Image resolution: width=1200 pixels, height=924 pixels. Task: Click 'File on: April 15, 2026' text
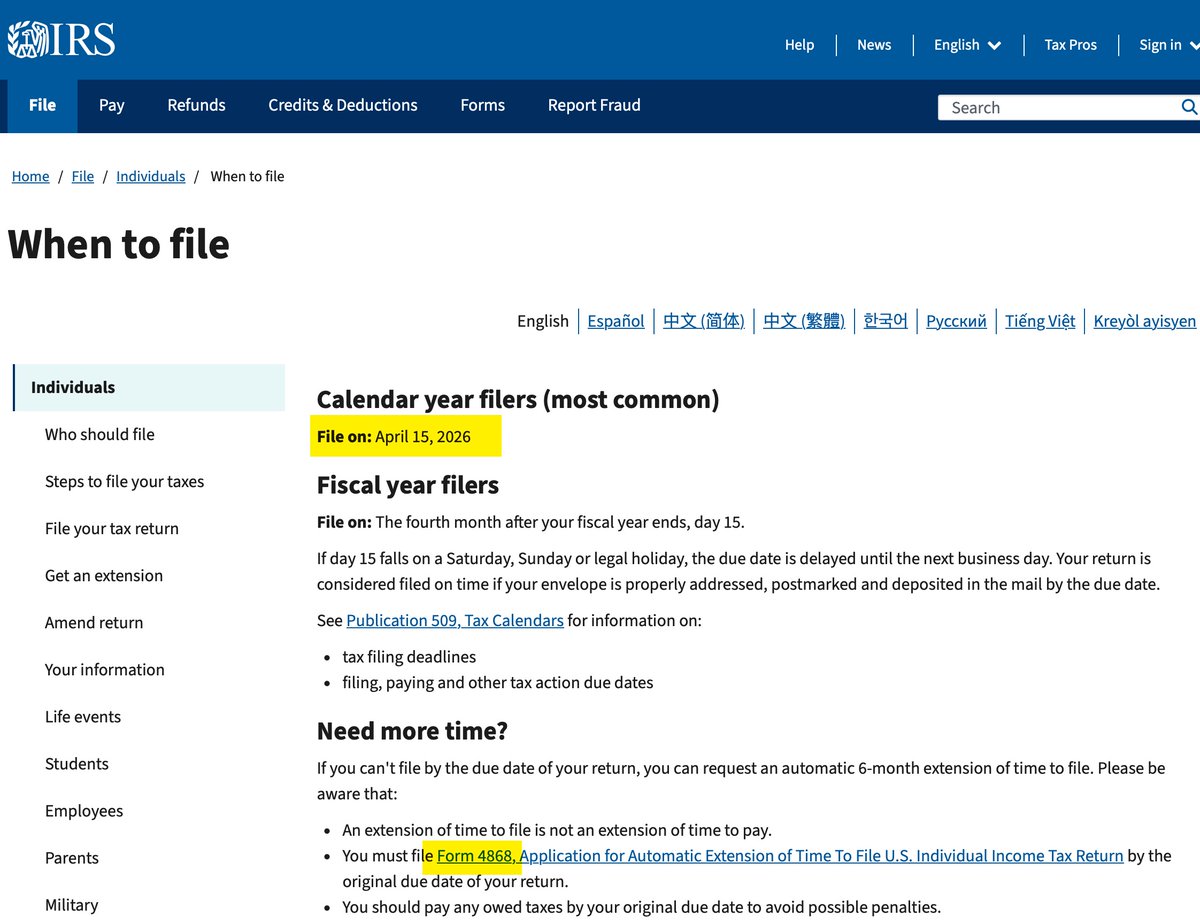(394, 437)
